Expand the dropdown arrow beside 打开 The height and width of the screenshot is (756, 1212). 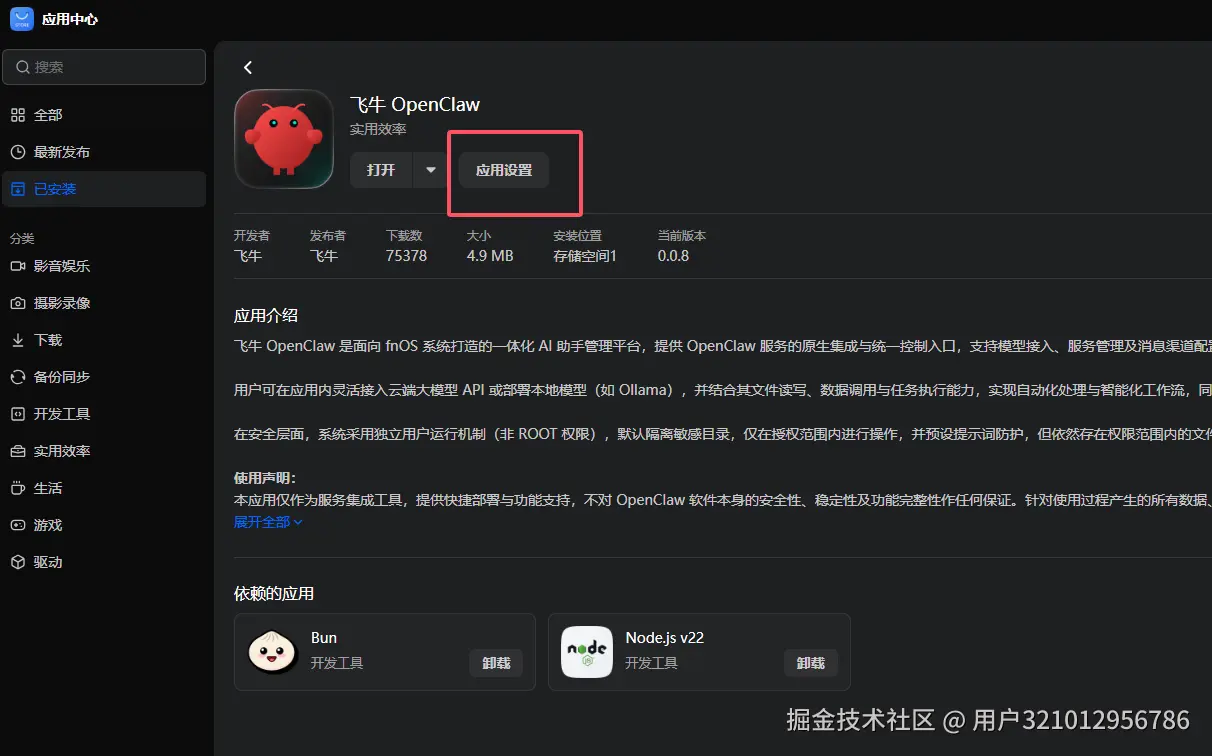click(431, 170)
